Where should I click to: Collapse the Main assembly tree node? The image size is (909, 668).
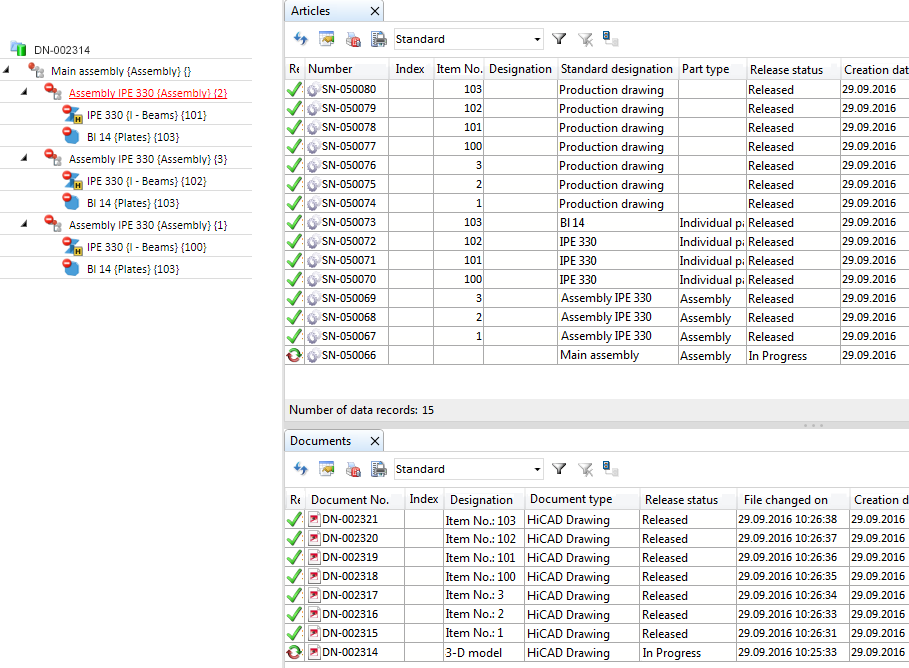pos(7,71)
